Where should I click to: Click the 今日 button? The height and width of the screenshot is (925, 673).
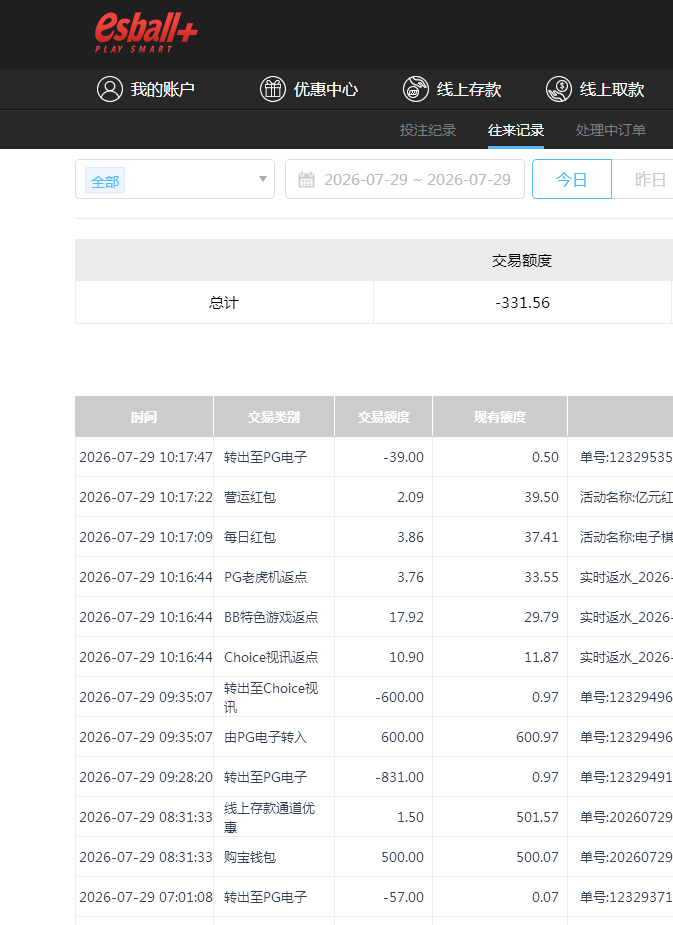coord(572,179)
